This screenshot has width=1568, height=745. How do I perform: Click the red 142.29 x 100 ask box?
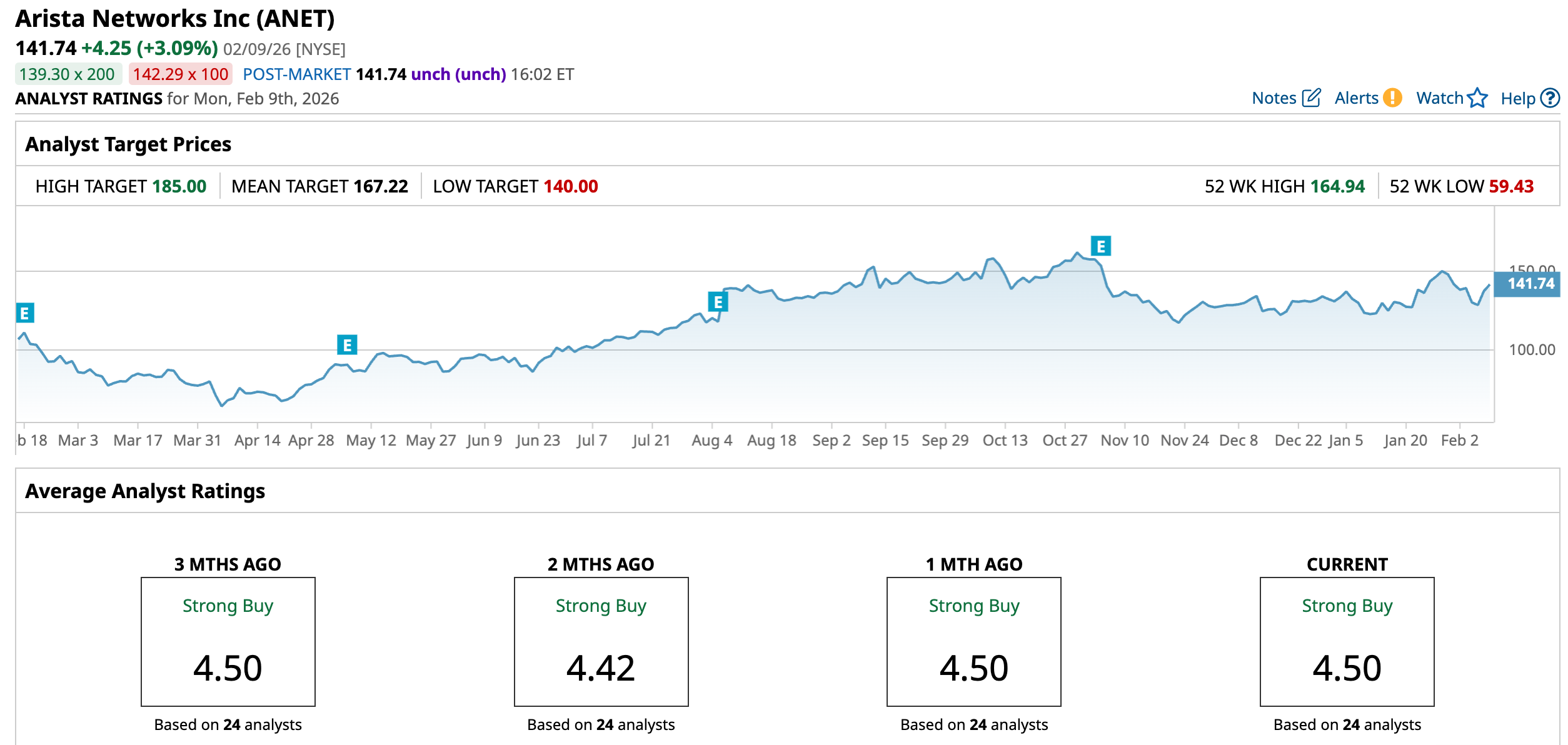coord(181,74)
